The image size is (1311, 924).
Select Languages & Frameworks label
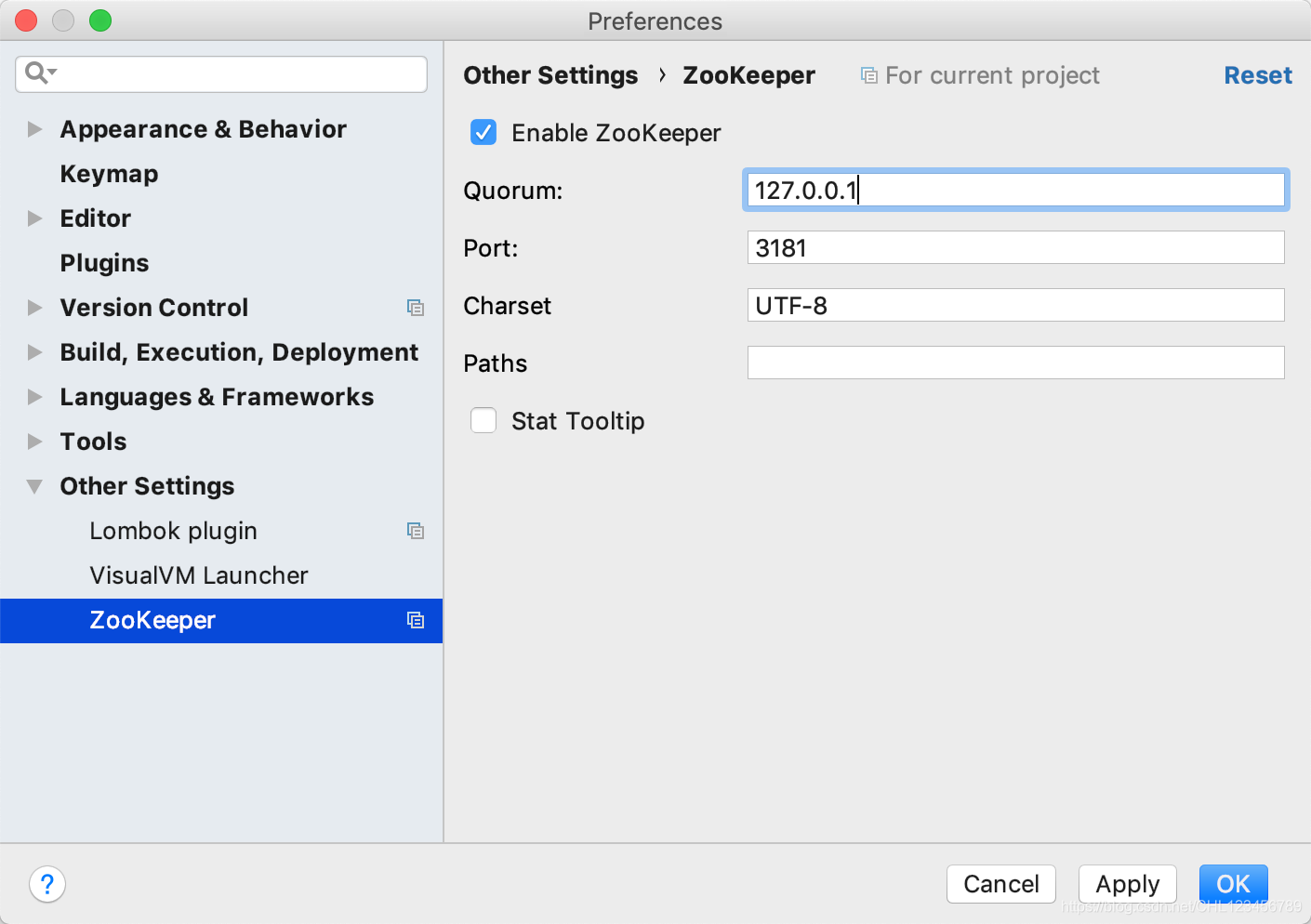pyautogui.click(x=217, y=397)
